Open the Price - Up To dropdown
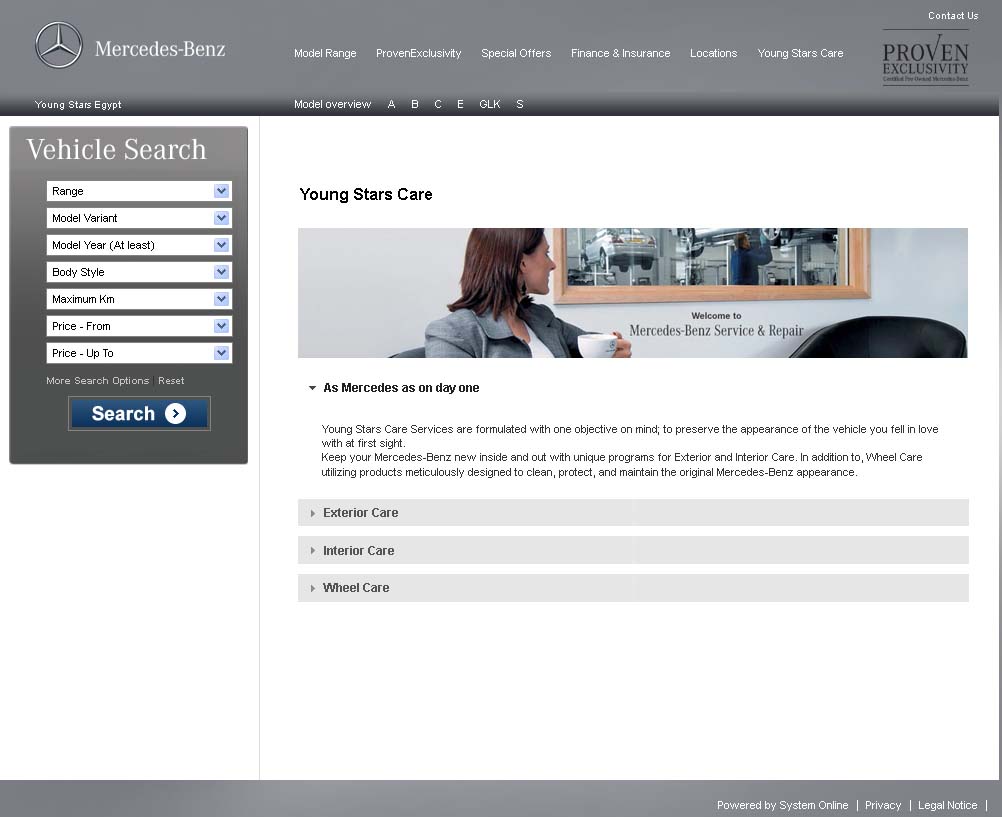1002x817 pixels. (139, 353)
